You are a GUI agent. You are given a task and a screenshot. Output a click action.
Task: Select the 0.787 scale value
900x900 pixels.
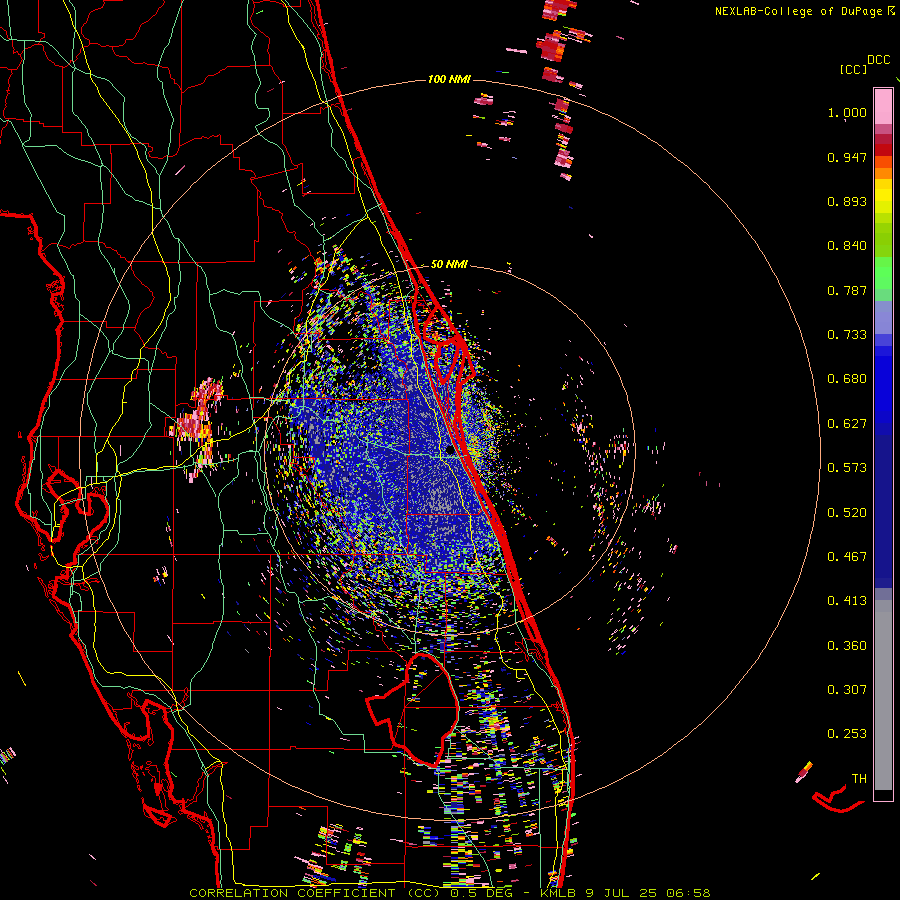(x=847, y=290)
